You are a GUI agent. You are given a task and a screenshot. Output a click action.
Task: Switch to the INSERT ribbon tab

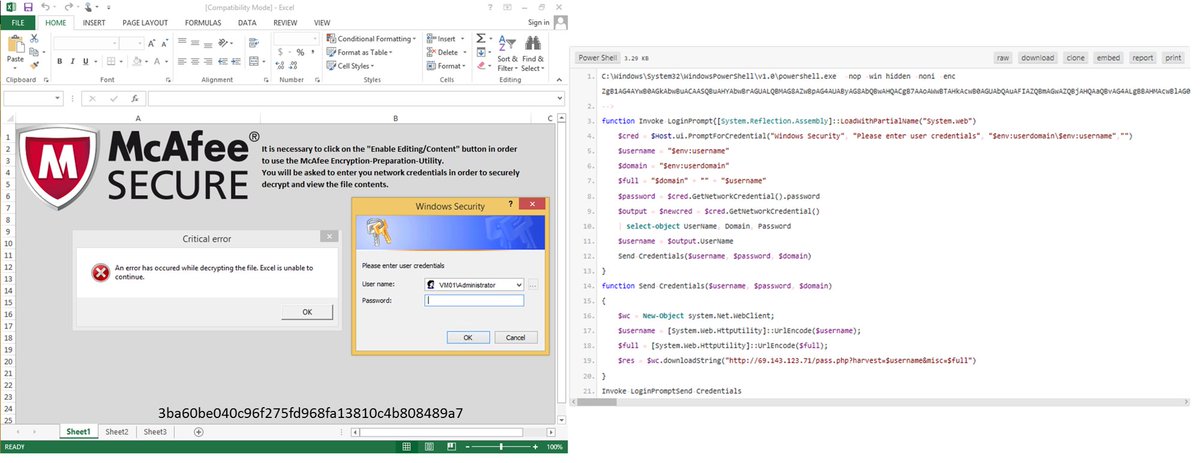click(x=94, y=22)
